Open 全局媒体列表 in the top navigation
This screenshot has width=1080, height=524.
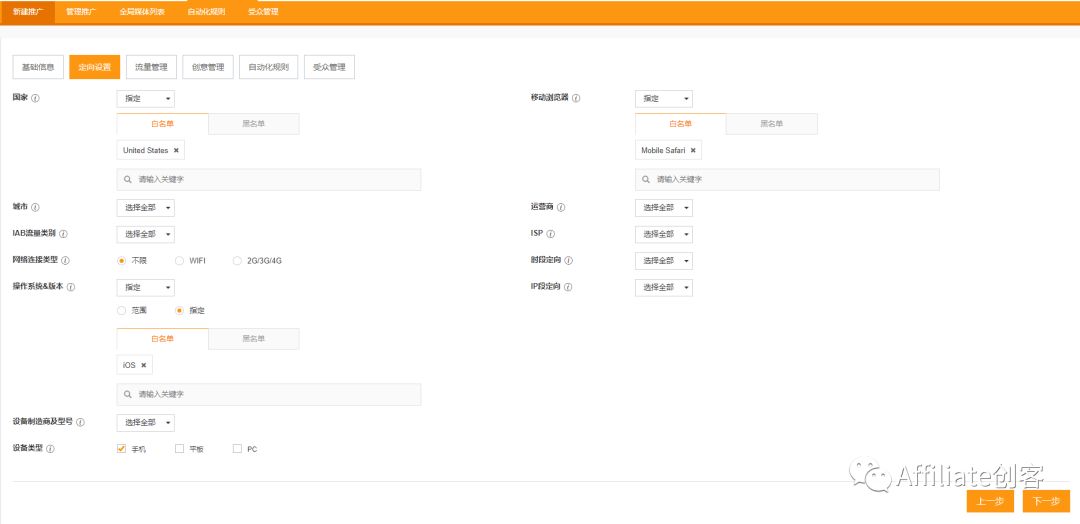pyautogui.click(x=142, y=12)
